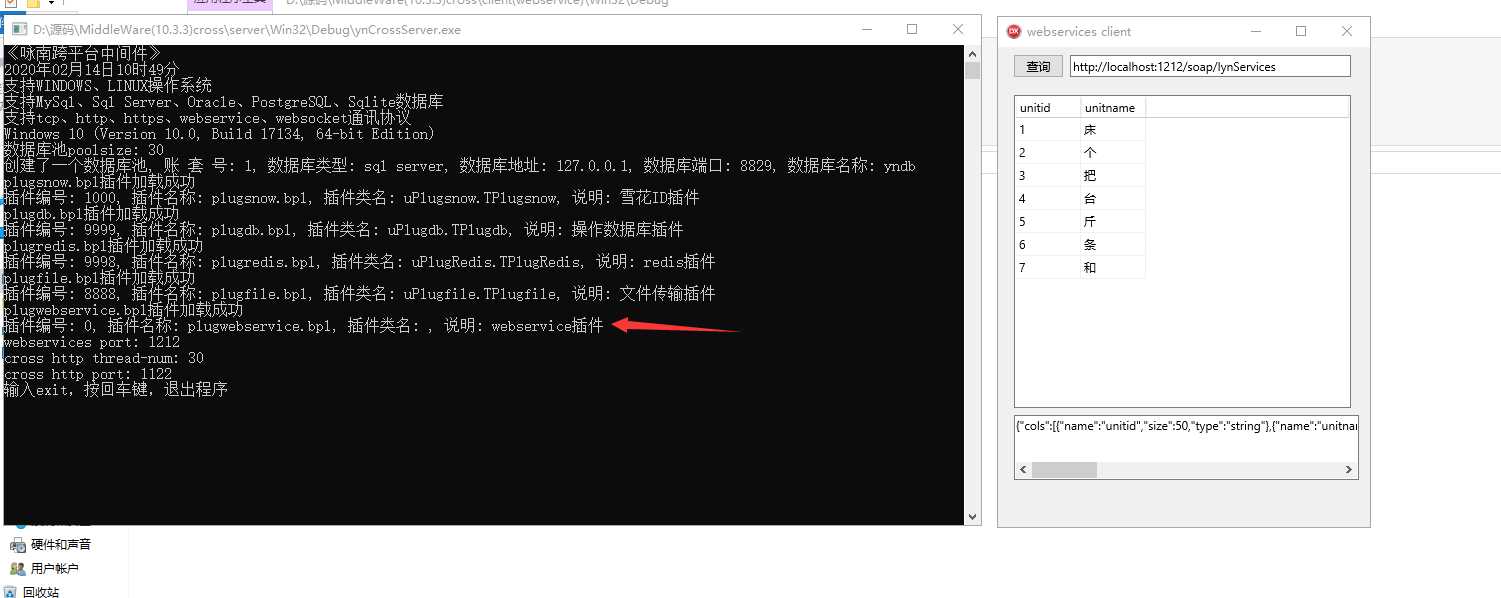The image size is (1501, 598).
Task: Select unitname cell 床
Action: (1112, 130)
